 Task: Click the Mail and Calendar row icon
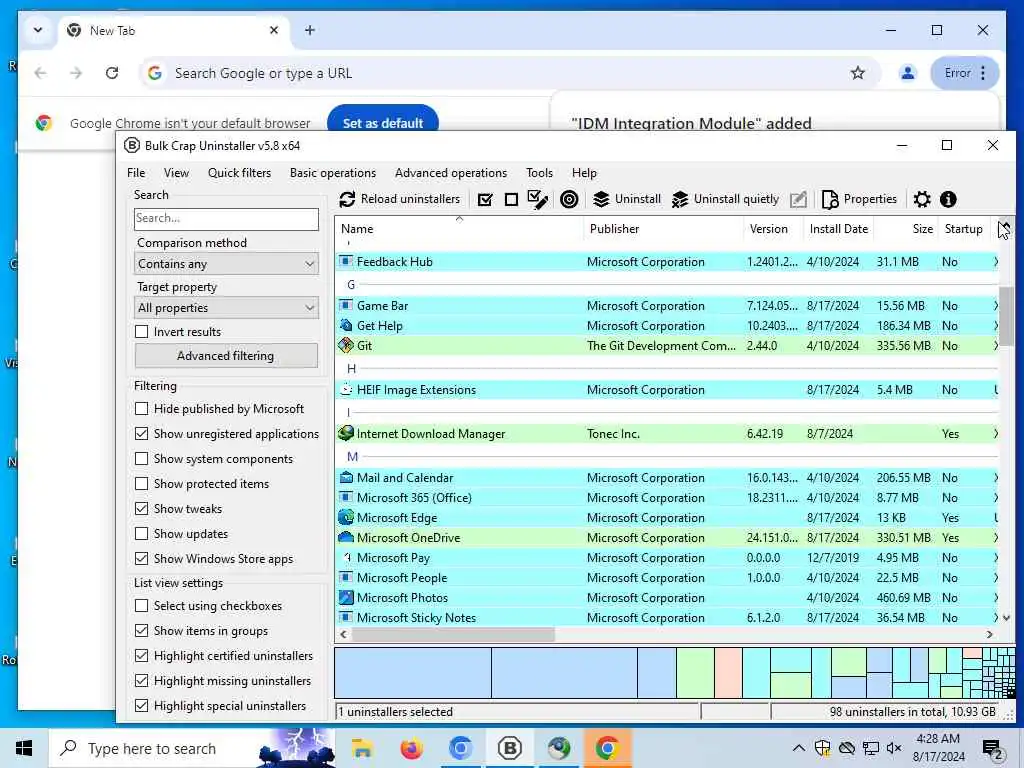(x=345, y=477)
